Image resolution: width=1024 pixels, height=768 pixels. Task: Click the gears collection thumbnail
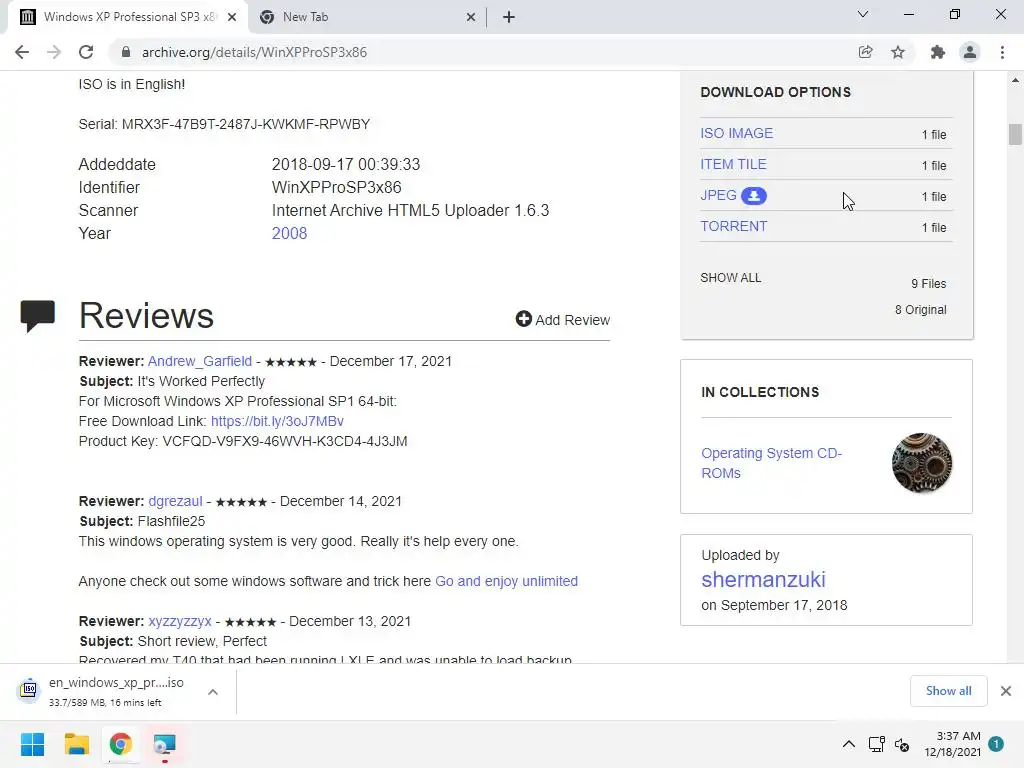point(922,463)
